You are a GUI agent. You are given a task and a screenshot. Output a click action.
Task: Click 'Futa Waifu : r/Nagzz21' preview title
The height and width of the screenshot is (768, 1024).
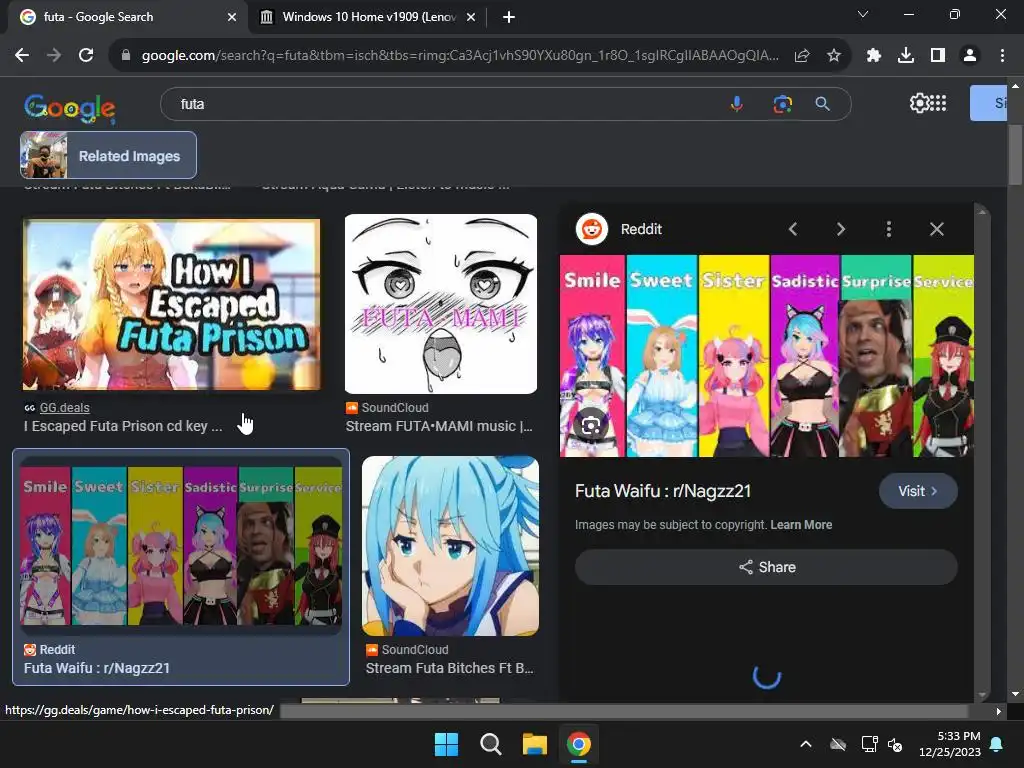pyautogui.click(x=663, y=491)
